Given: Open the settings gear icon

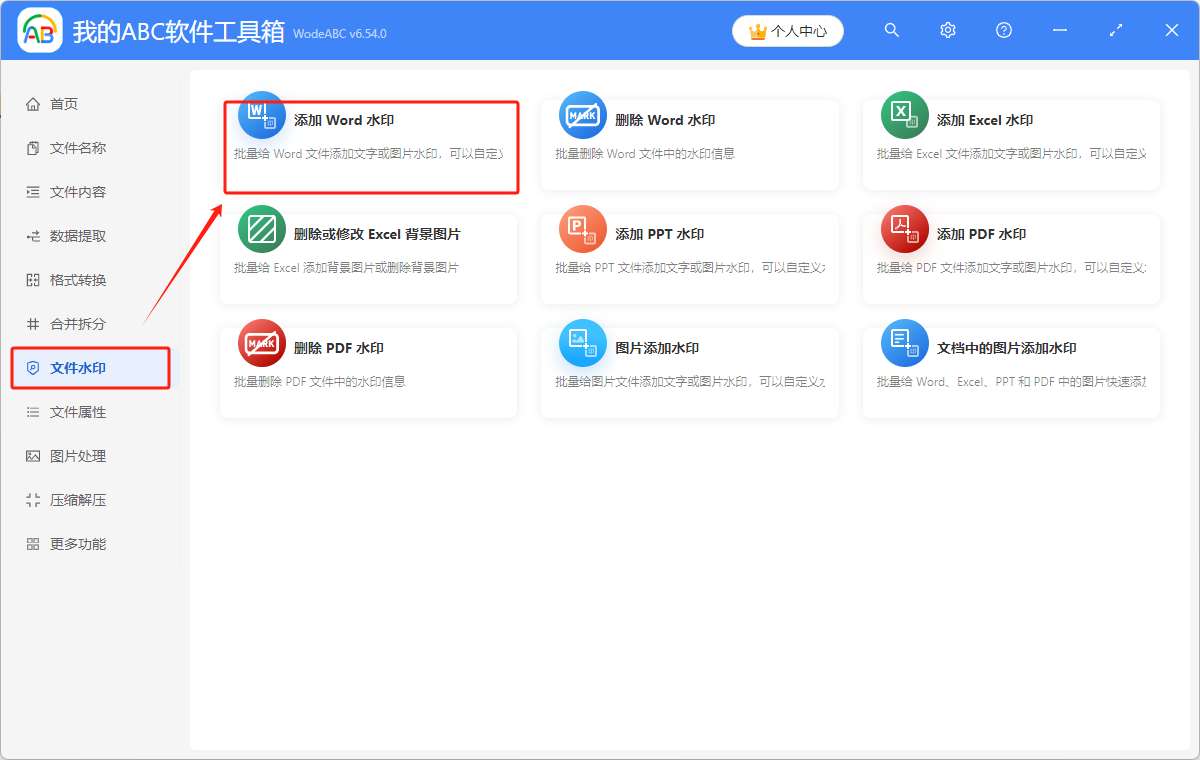Looking at the screenshot, I should click(947, 30).
